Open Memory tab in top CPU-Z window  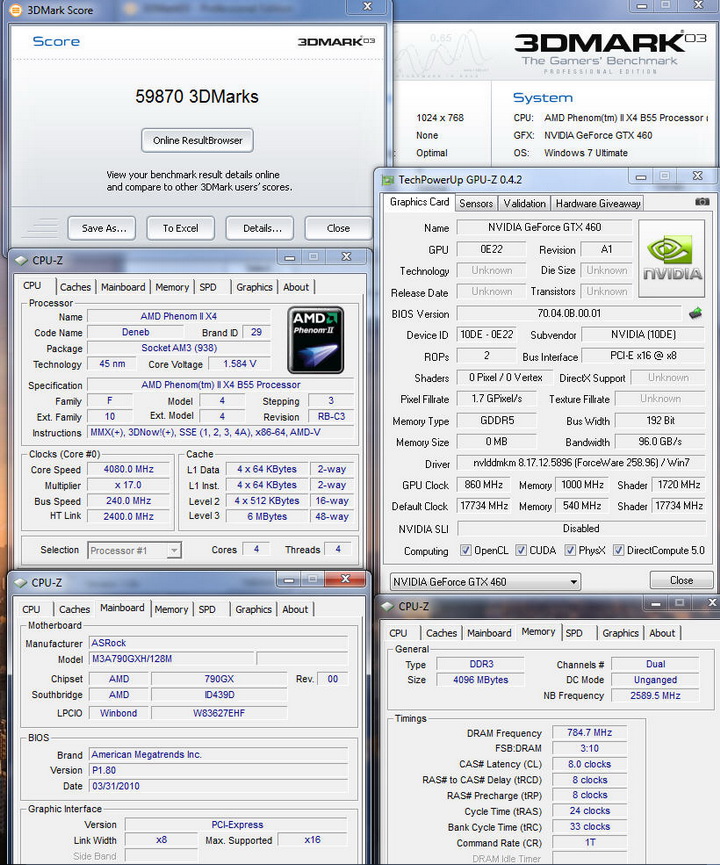tap(172, 287)
